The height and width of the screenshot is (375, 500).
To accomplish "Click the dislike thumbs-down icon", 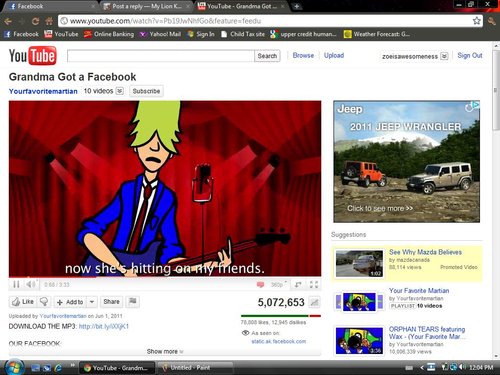I will pos(44,302).
